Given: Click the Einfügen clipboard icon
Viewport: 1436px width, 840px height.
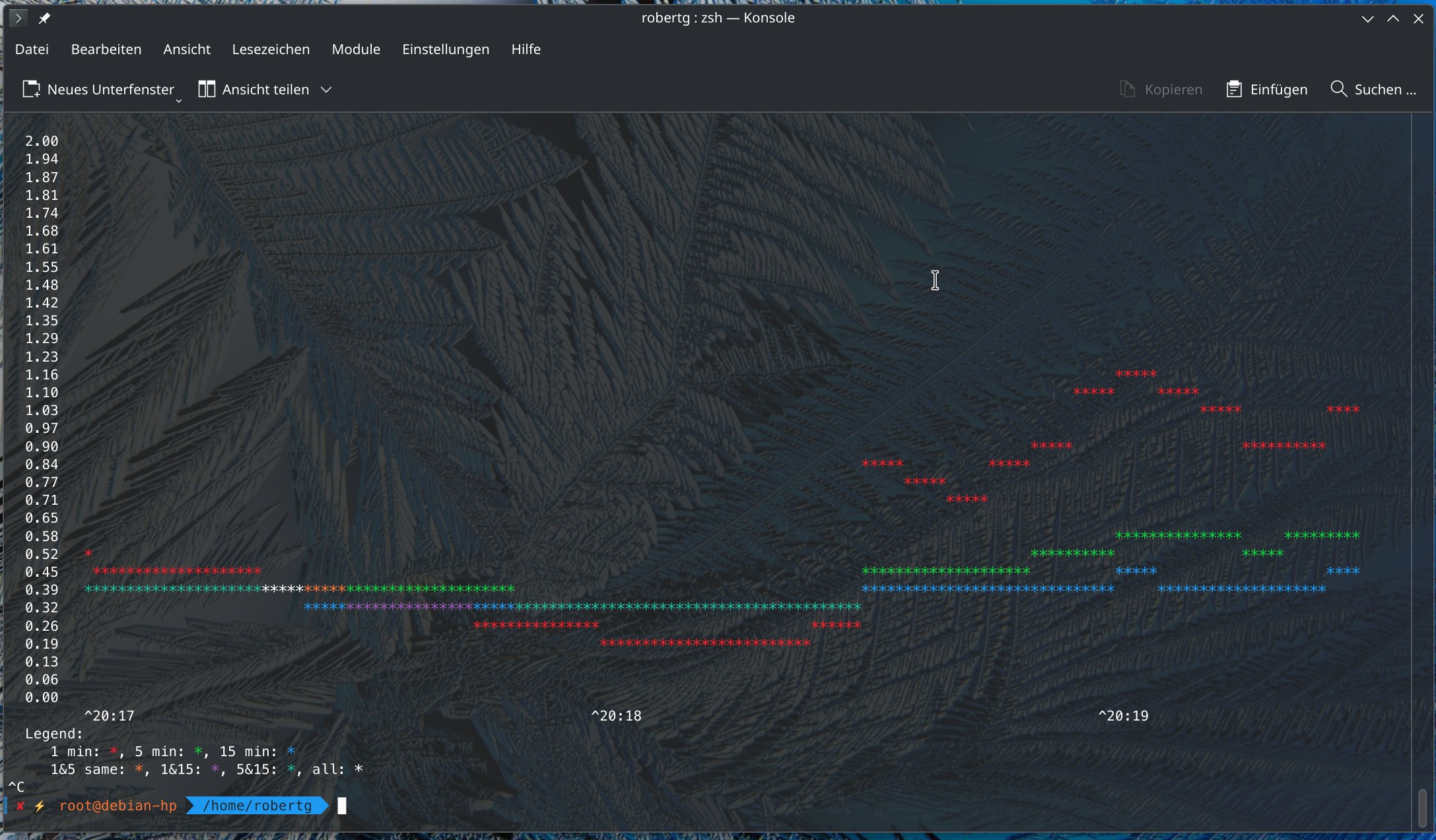Looking at the screenshot, I should coord(1233,89).
